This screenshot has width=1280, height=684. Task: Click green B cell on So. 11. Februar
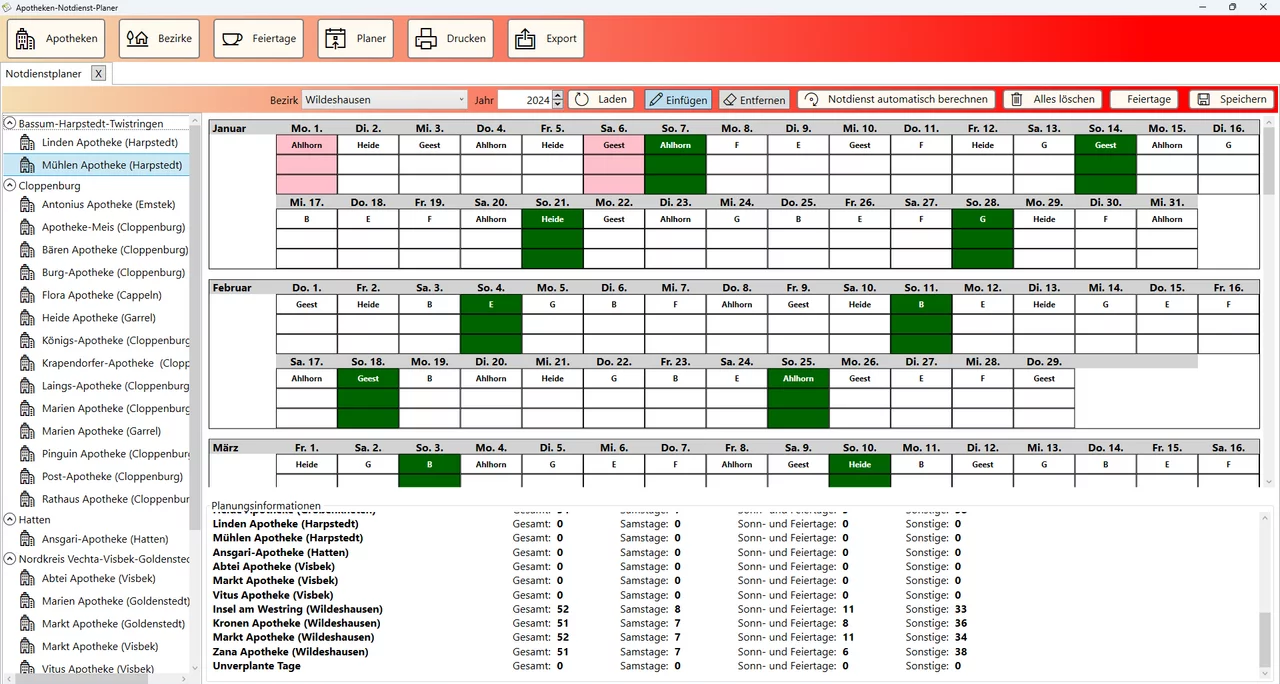(921, 304)
